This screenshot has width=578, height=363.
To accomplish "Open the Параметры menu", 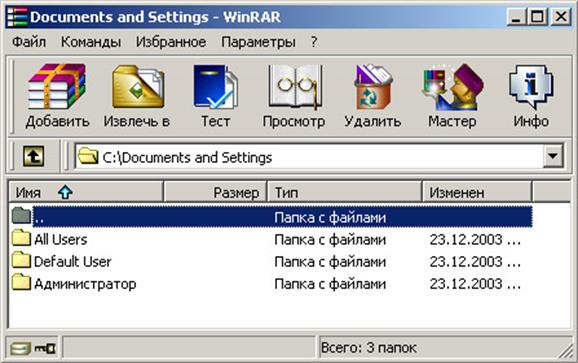I will coord(258,42).
